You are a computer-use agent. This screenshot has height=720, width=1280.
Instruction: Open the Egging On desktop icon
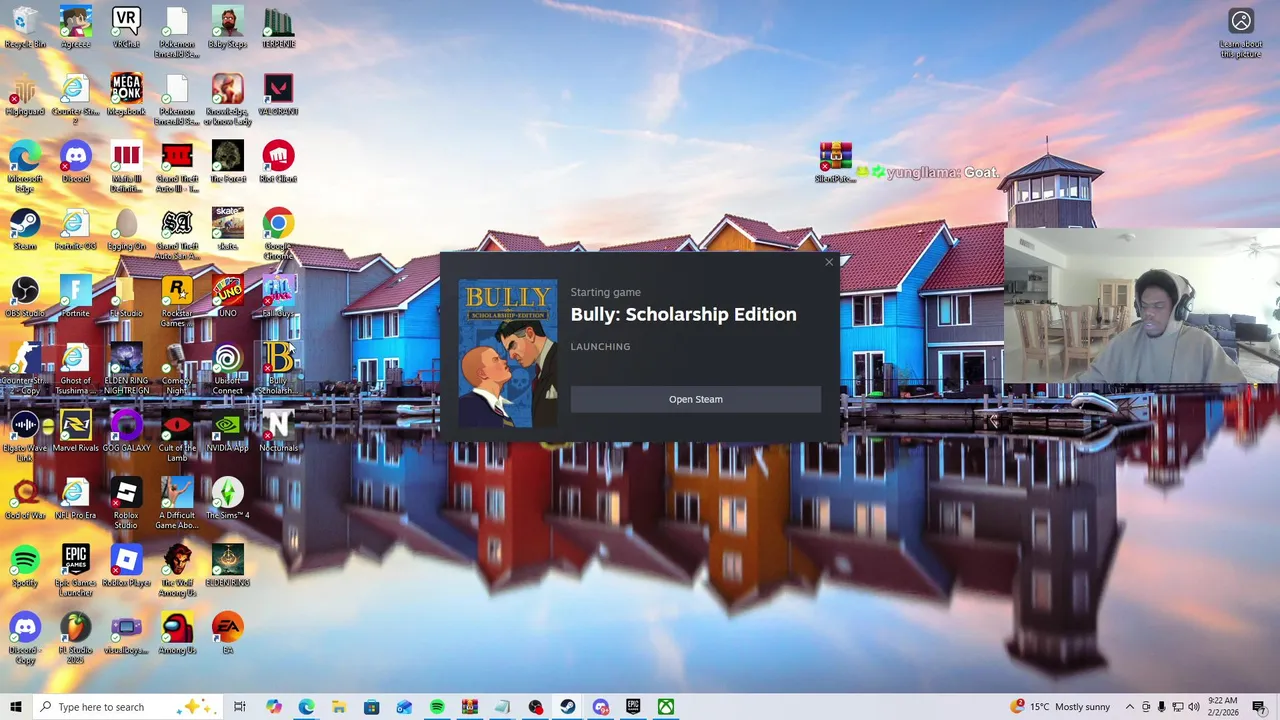(126, 228)
